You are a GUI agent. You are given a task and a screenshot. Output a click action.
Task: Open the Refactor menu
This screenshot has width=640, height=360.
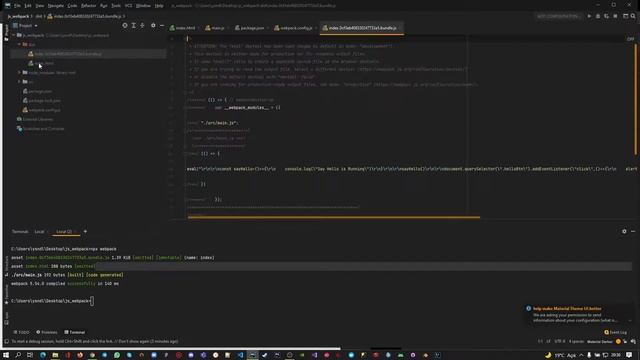(x=88, y=6)
